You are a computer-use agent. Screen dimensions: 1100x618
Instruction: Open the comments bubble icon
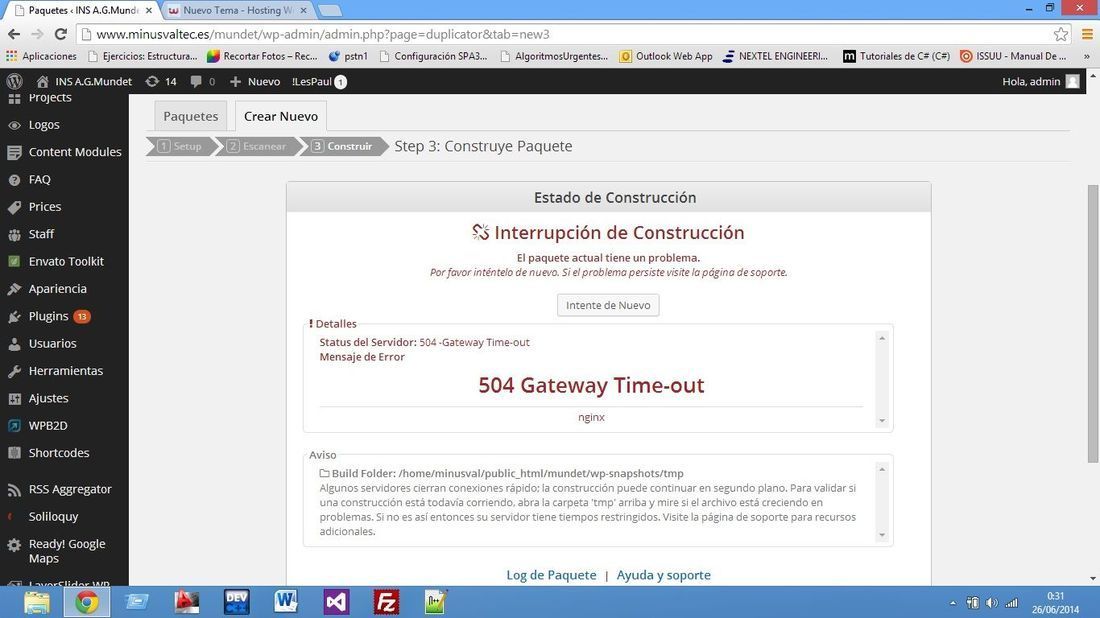click(x=196, y=81)
